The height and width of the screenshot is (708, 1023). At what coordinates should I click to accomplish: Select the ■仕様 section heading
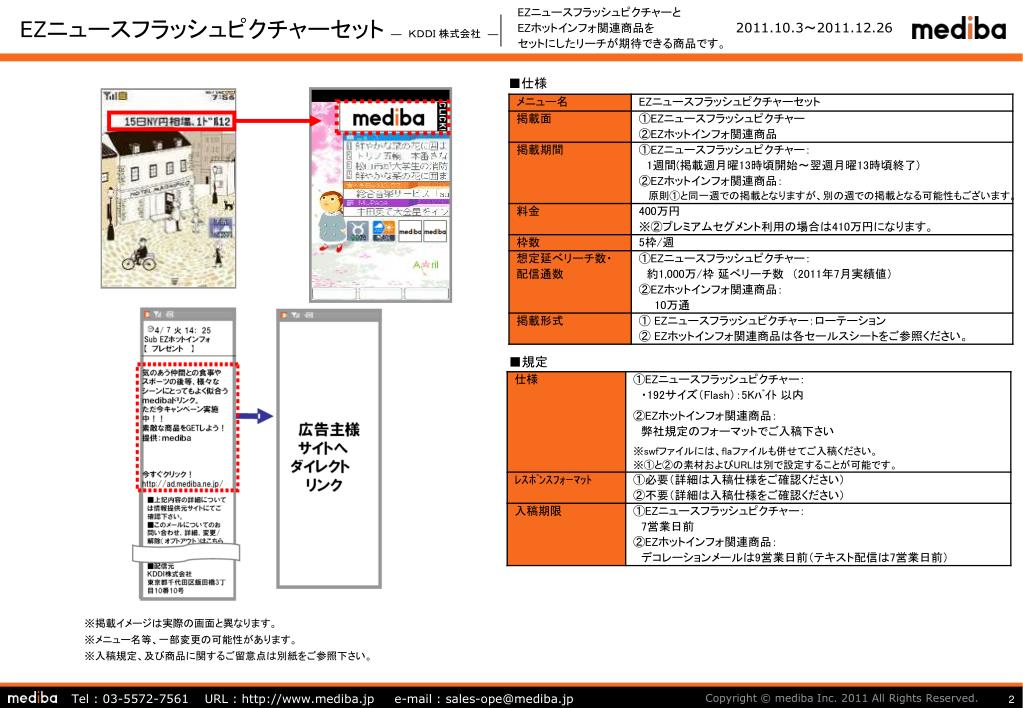click(x=528, y=83)
